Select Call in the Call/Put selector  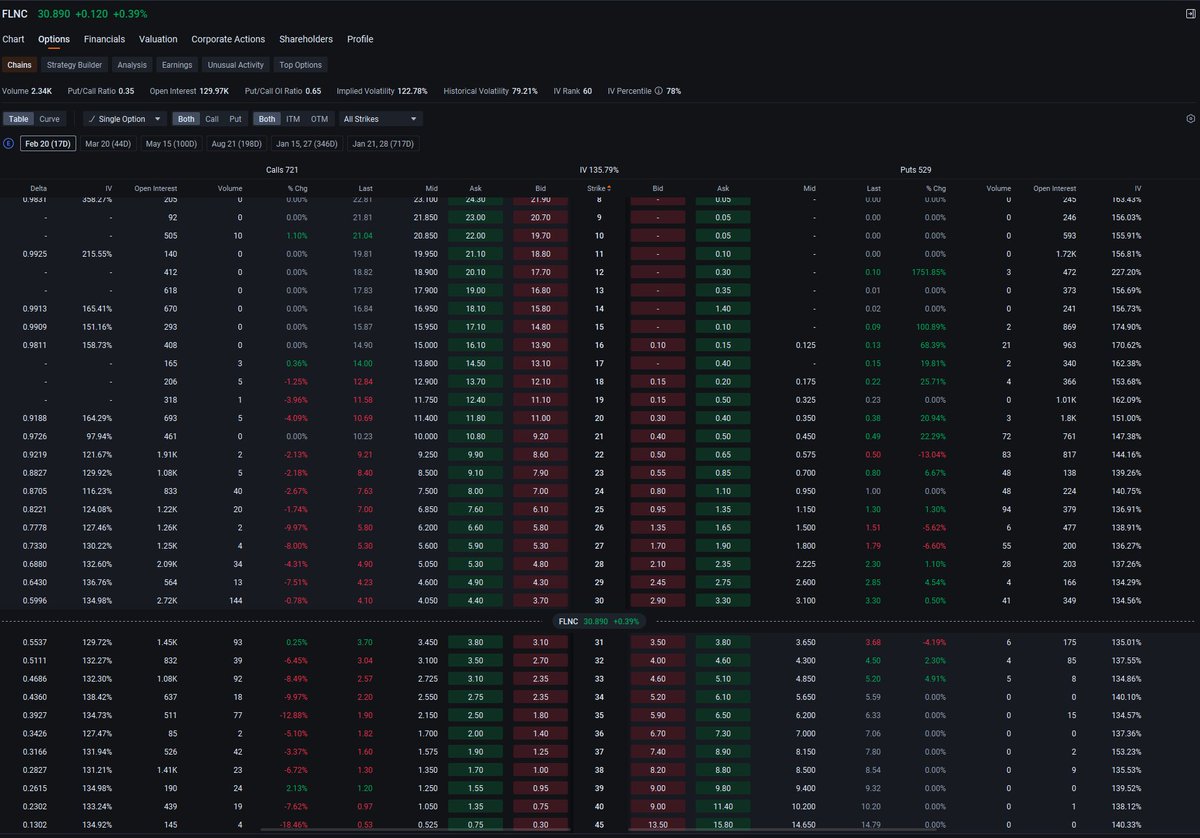coord(212,119)
